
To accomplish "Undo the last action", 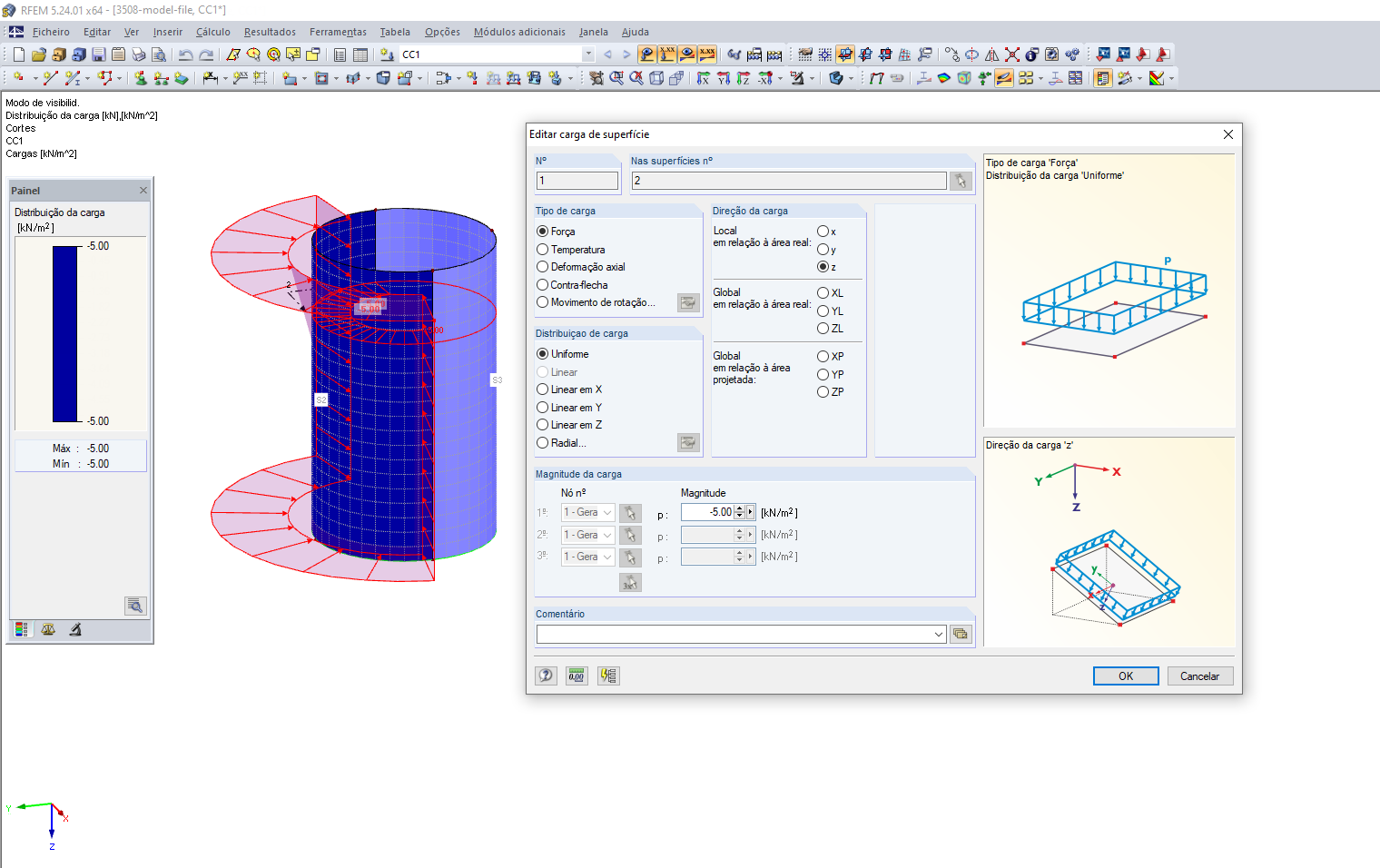I will coord(185,54).
